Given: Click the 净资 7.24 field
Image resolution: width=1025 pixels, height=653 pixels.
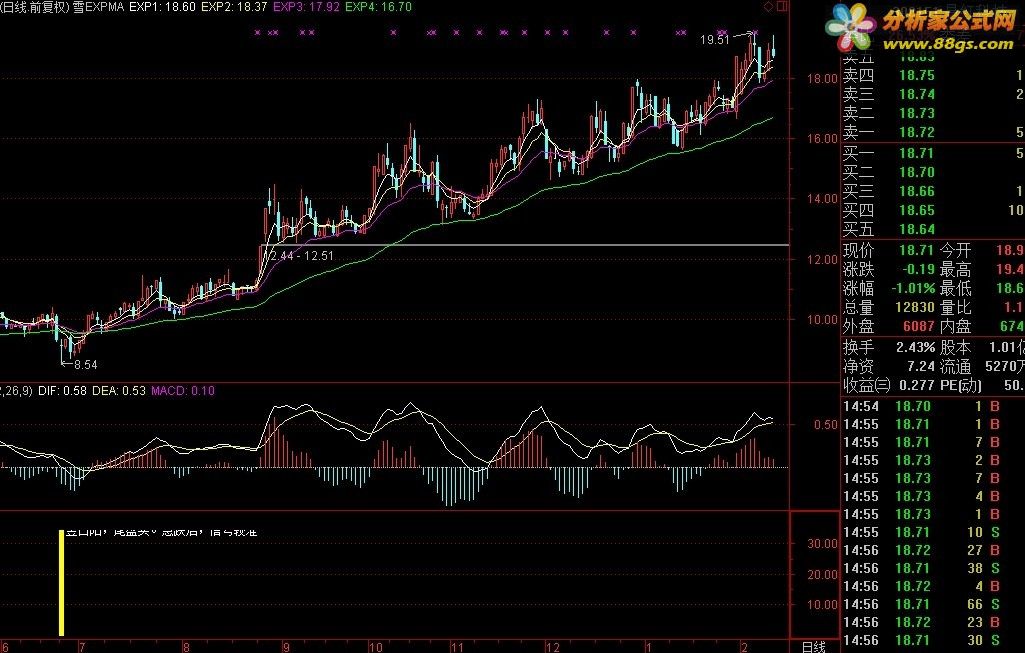Looking at the screenshot, I should coord(889,367).
